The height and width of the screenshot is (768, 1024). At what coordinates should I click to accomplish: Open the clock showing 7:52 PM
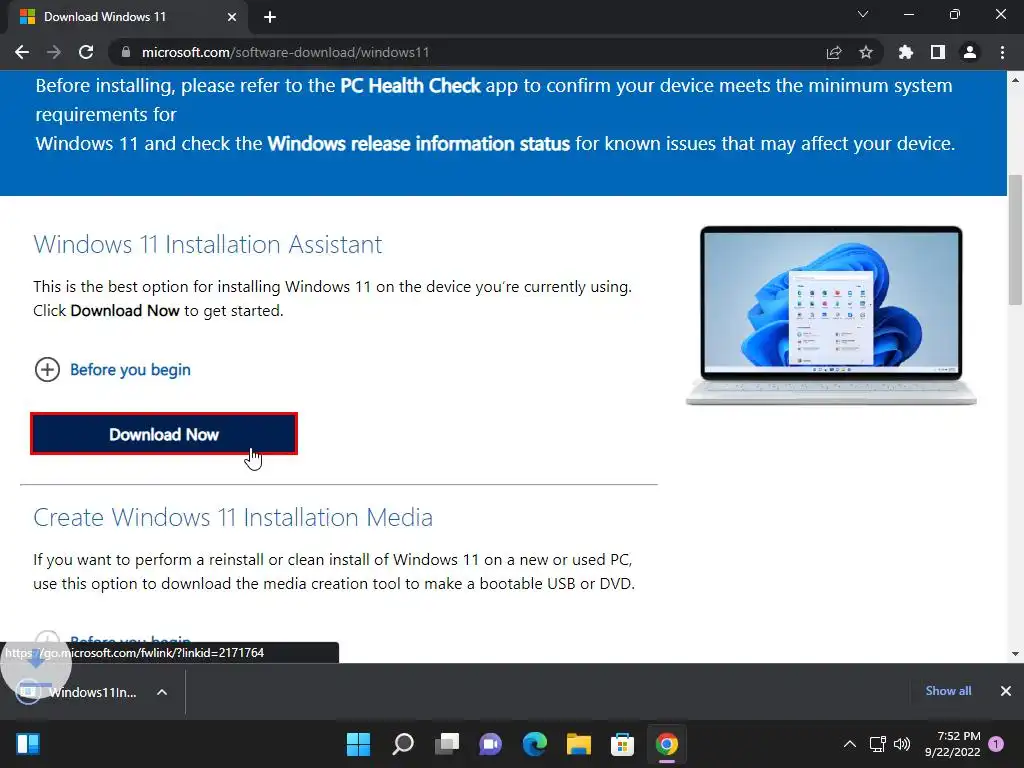point(953,744)
